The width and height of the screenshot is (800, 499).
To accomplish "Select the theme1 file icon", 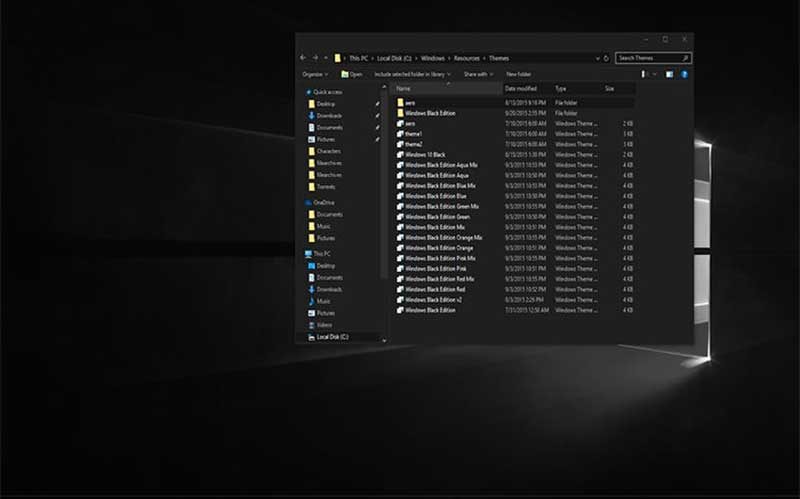I will (400, 134).
